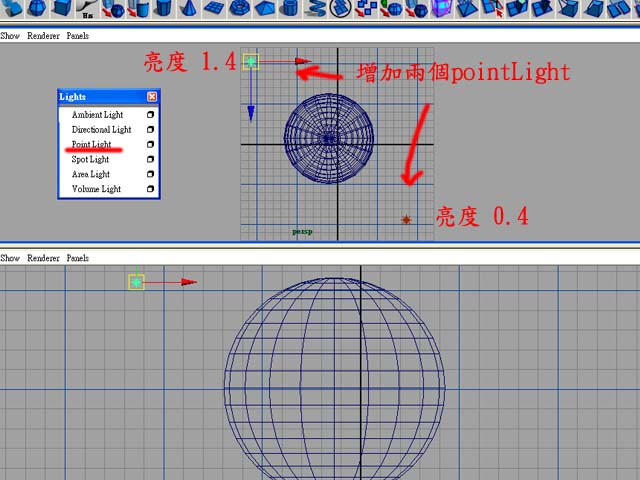Open Panels menu in upper viewport

point(78,36)
